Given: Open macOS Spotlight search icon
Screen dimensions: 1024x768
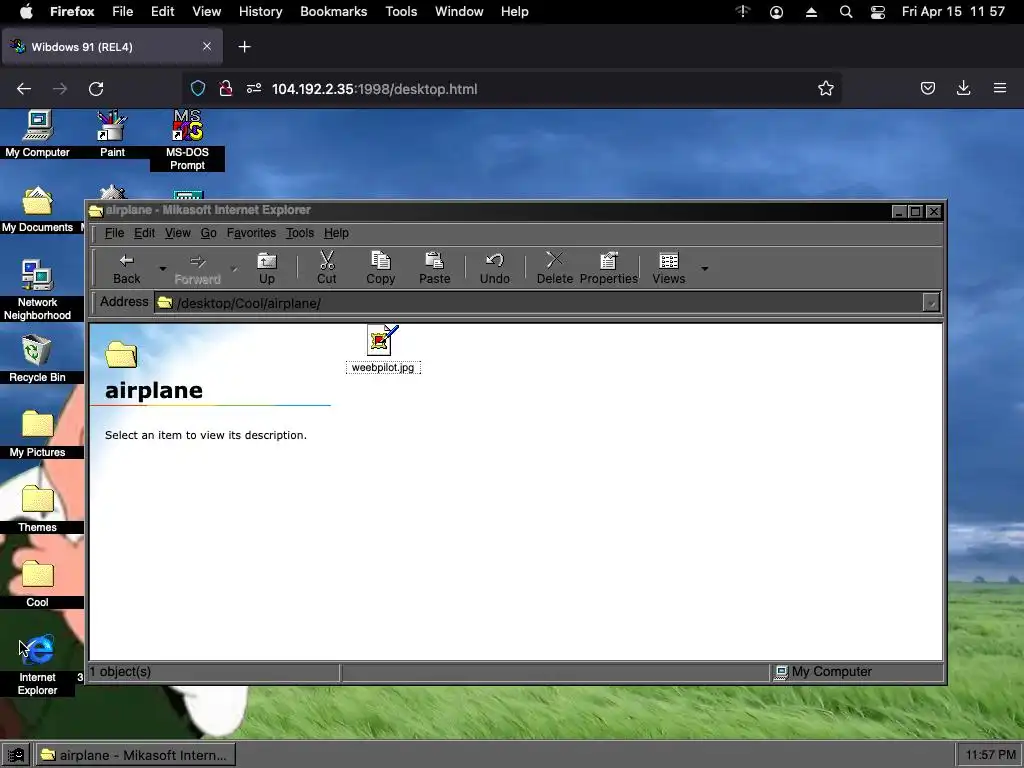Looking at the screenshot, I should [x=846, y=12].
